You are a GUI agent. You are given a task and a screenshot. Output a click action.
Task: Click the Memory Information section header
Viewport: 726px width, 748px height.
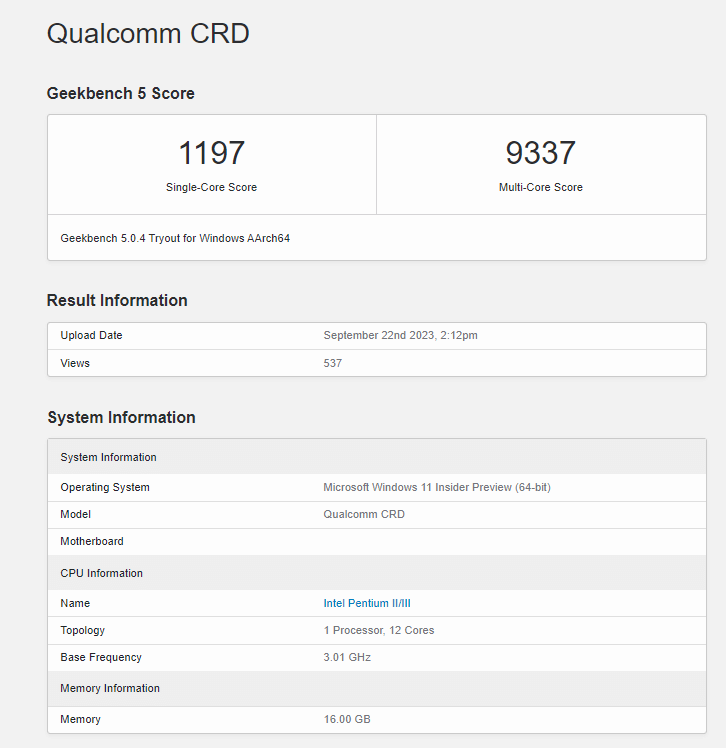pos(110,688)
